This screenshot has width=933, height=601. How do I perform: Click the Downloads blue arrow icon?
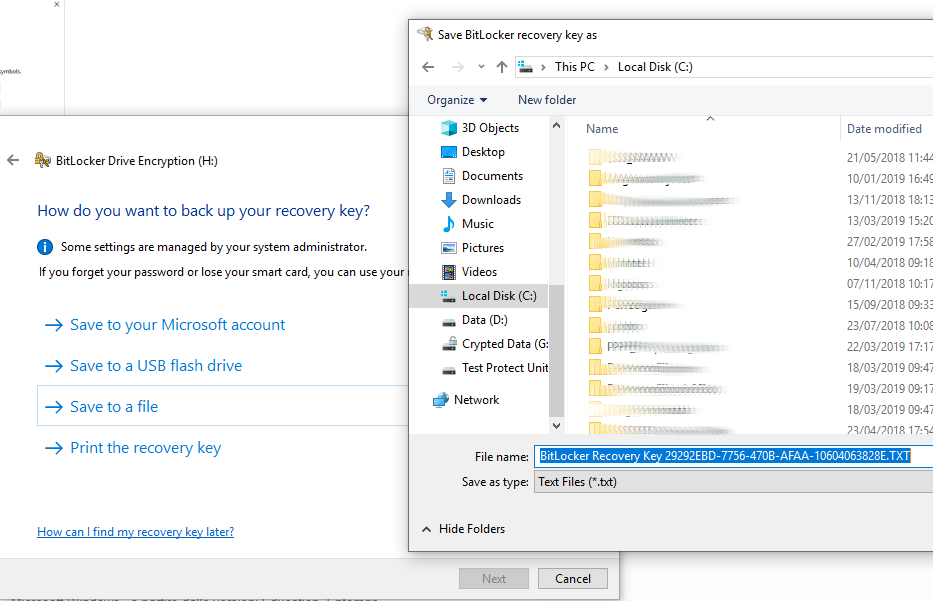[449, 200]
